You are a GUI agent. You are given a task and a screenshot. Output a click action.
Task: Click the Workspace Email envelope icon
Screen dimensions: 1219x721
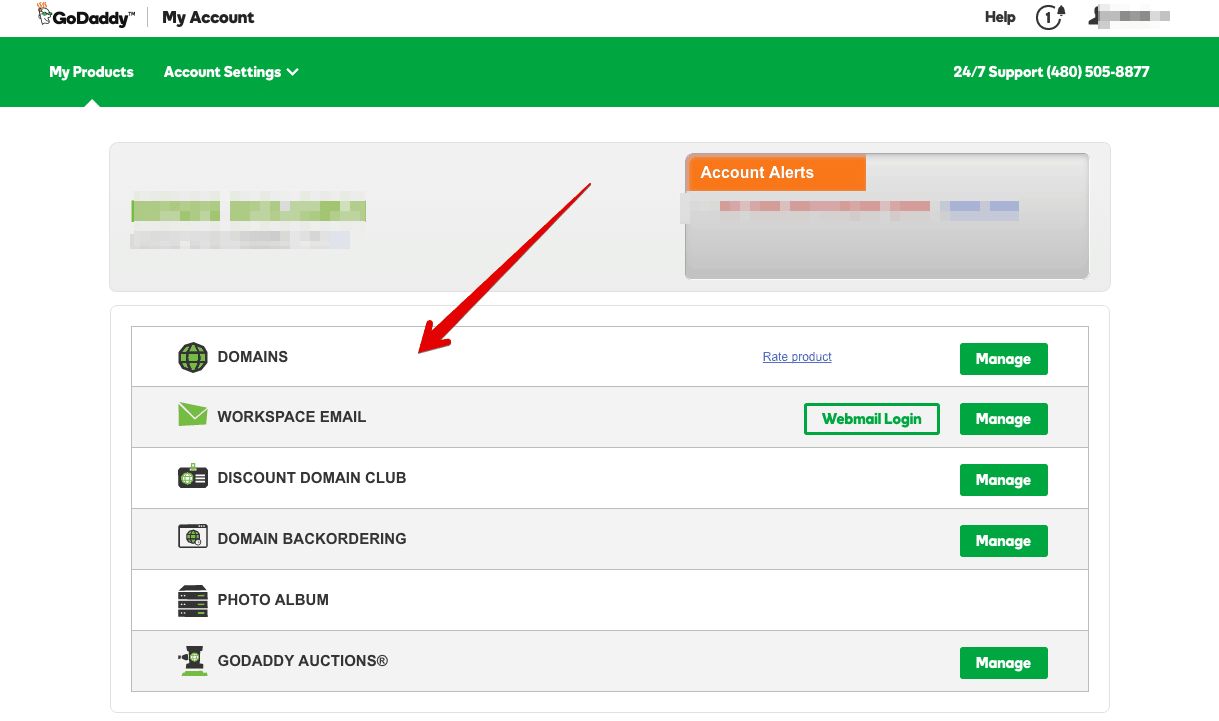tap(193, 415)
